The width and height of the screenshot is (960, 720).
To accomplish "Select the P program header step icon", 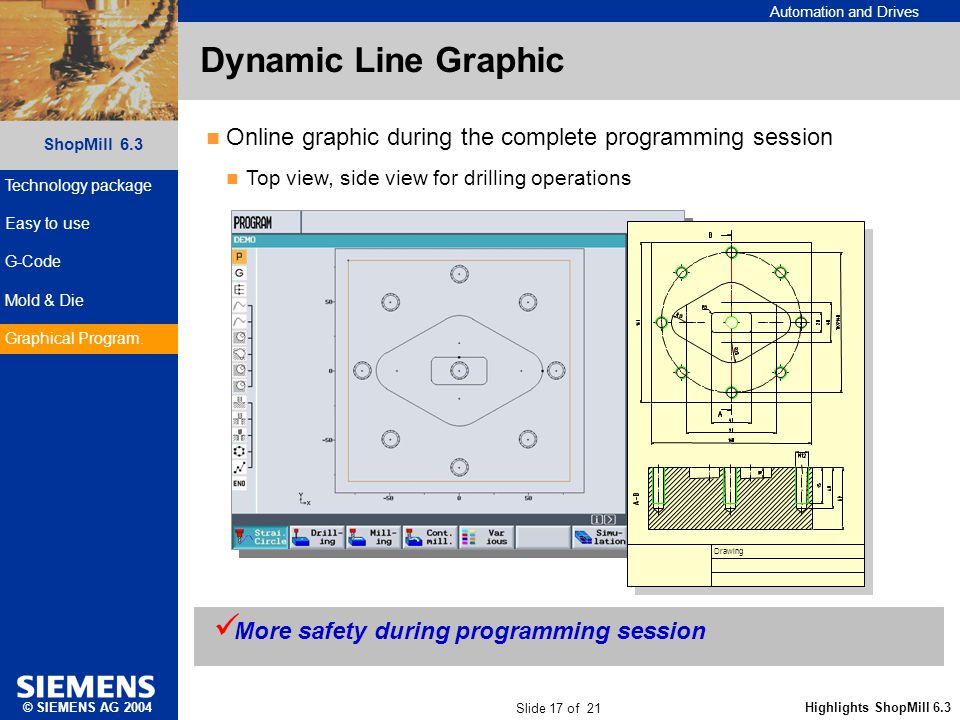I will click(x=239, y=257).
